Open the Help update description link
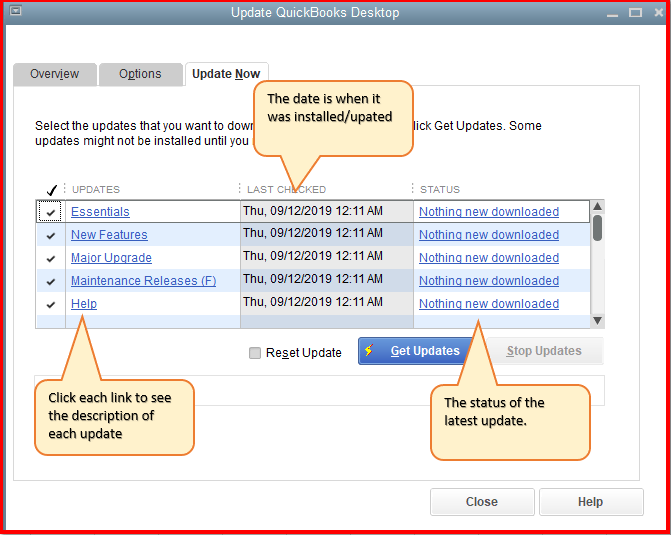The width and height of the screenshot is (671, 535). (x=84, y=304)
